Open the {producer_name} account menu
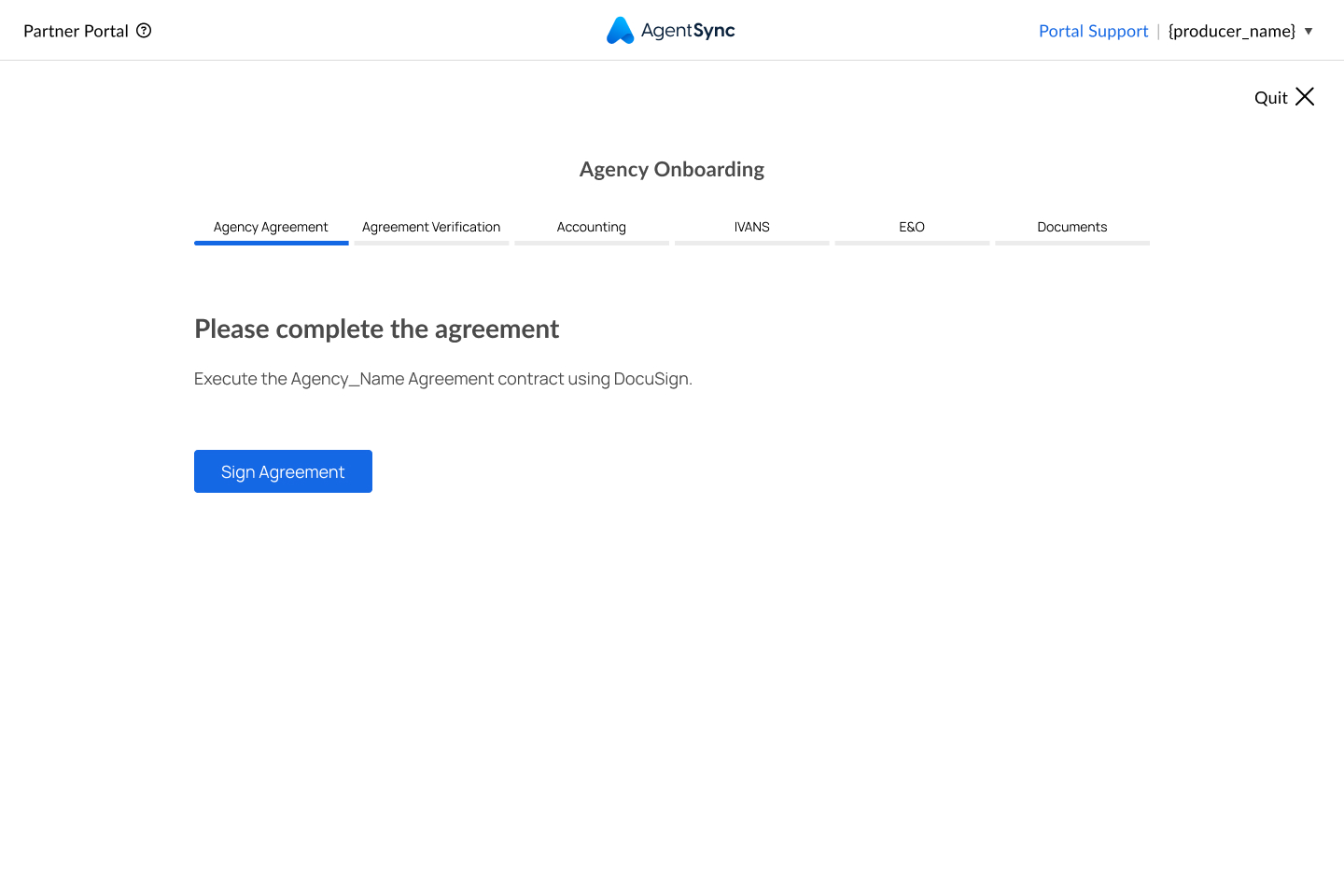Image resolution: width=1344 pixels, height=896 pixels. [x=1231, y=32]
